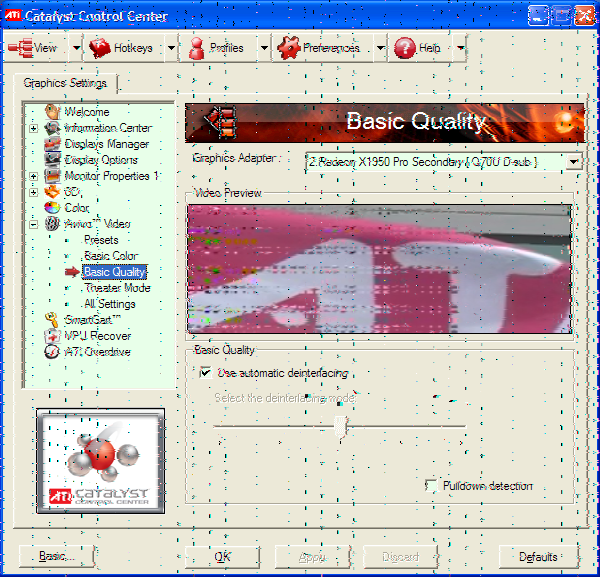600x577 pixels.
Task: Open the Color settings entry
Action: (x=77, y=208)
